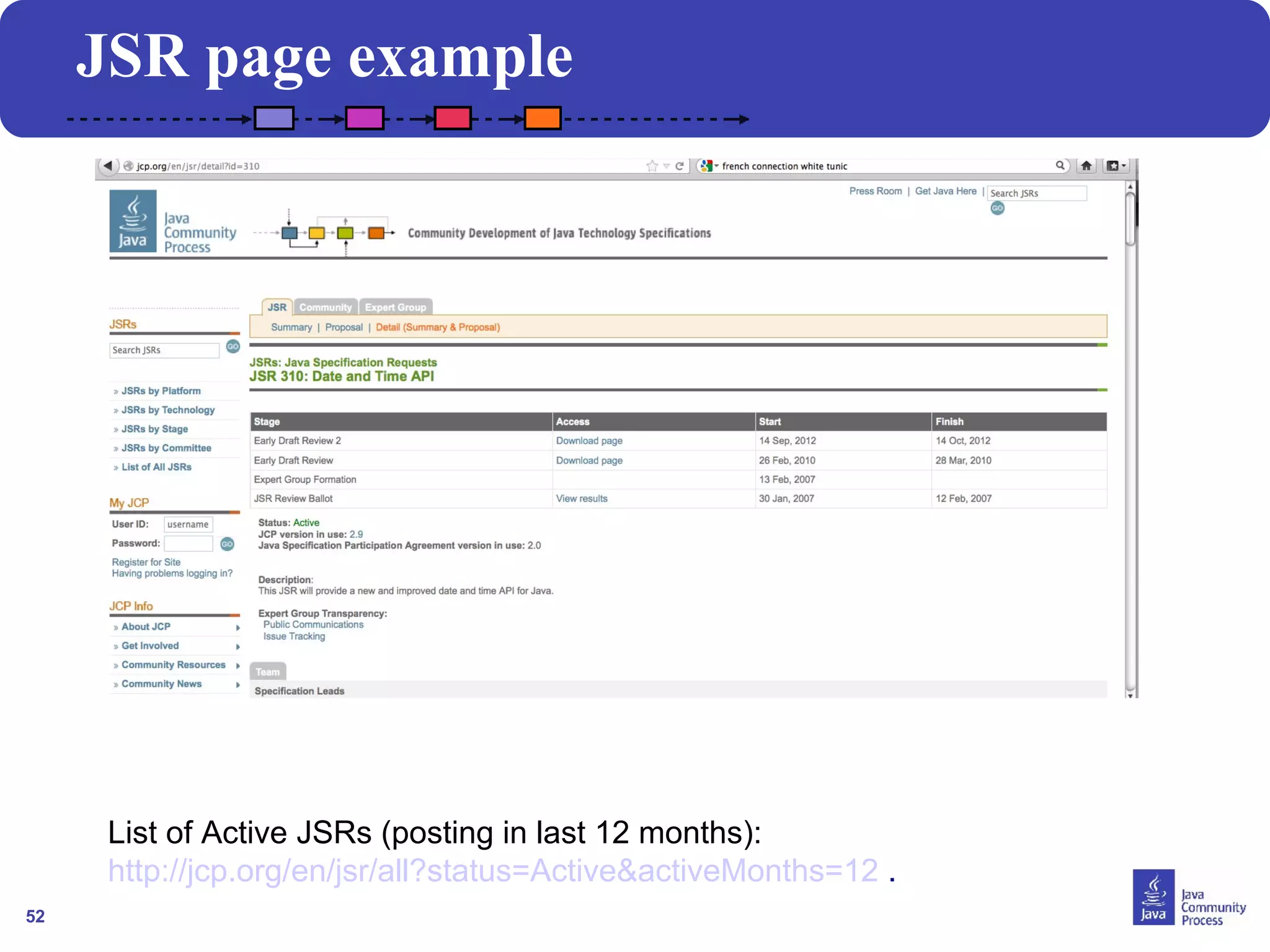Switch to the Community tab
This screenshot has height=952, width=1270.
(326, 307)
